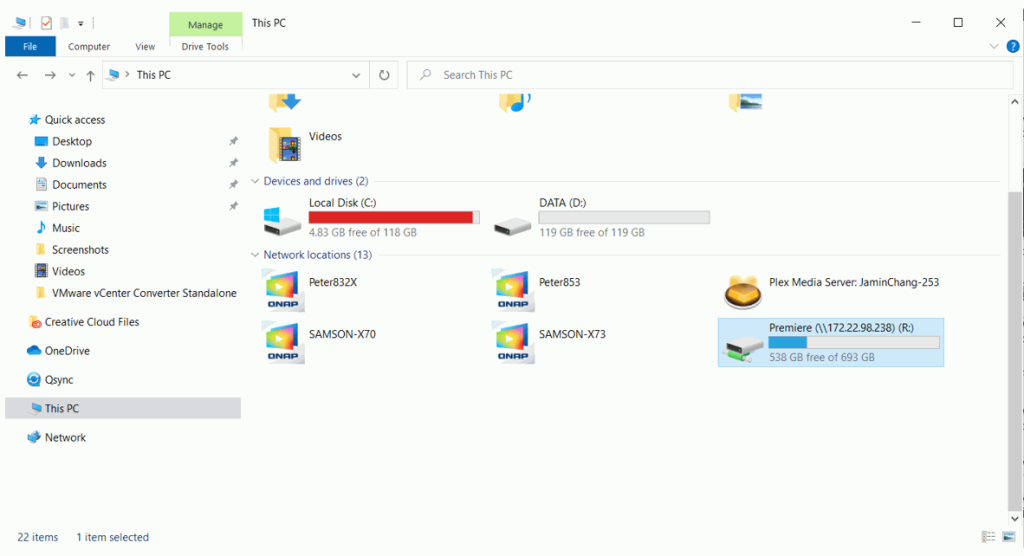Open the SAMSON-X73 QNAP device icon
The height and width of the screenshot is (556, 1024).
513,341
